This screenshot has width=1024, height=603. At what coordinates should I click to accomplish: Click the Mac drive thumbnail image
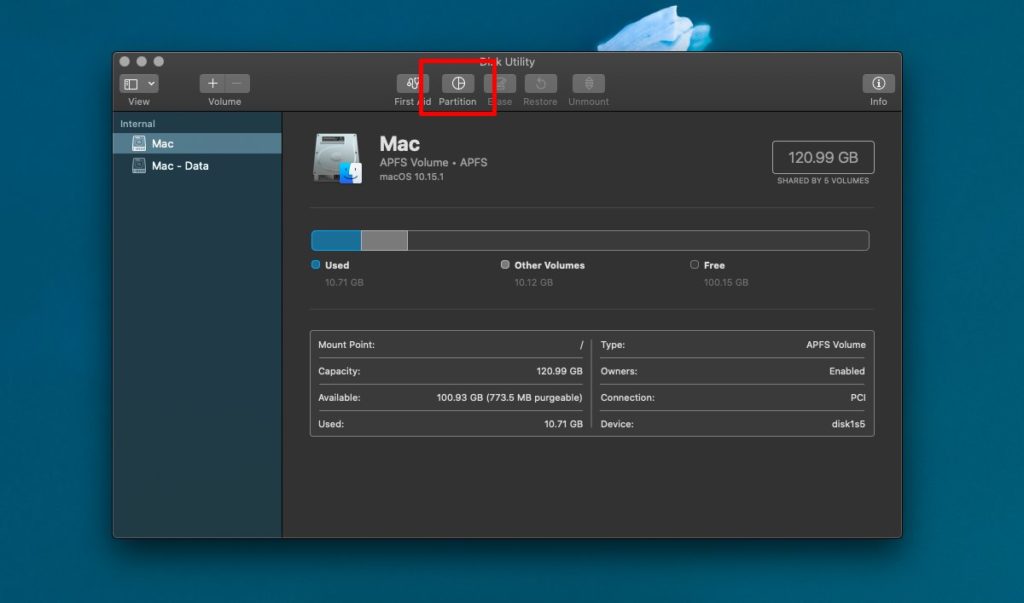[x=336, y=155]
